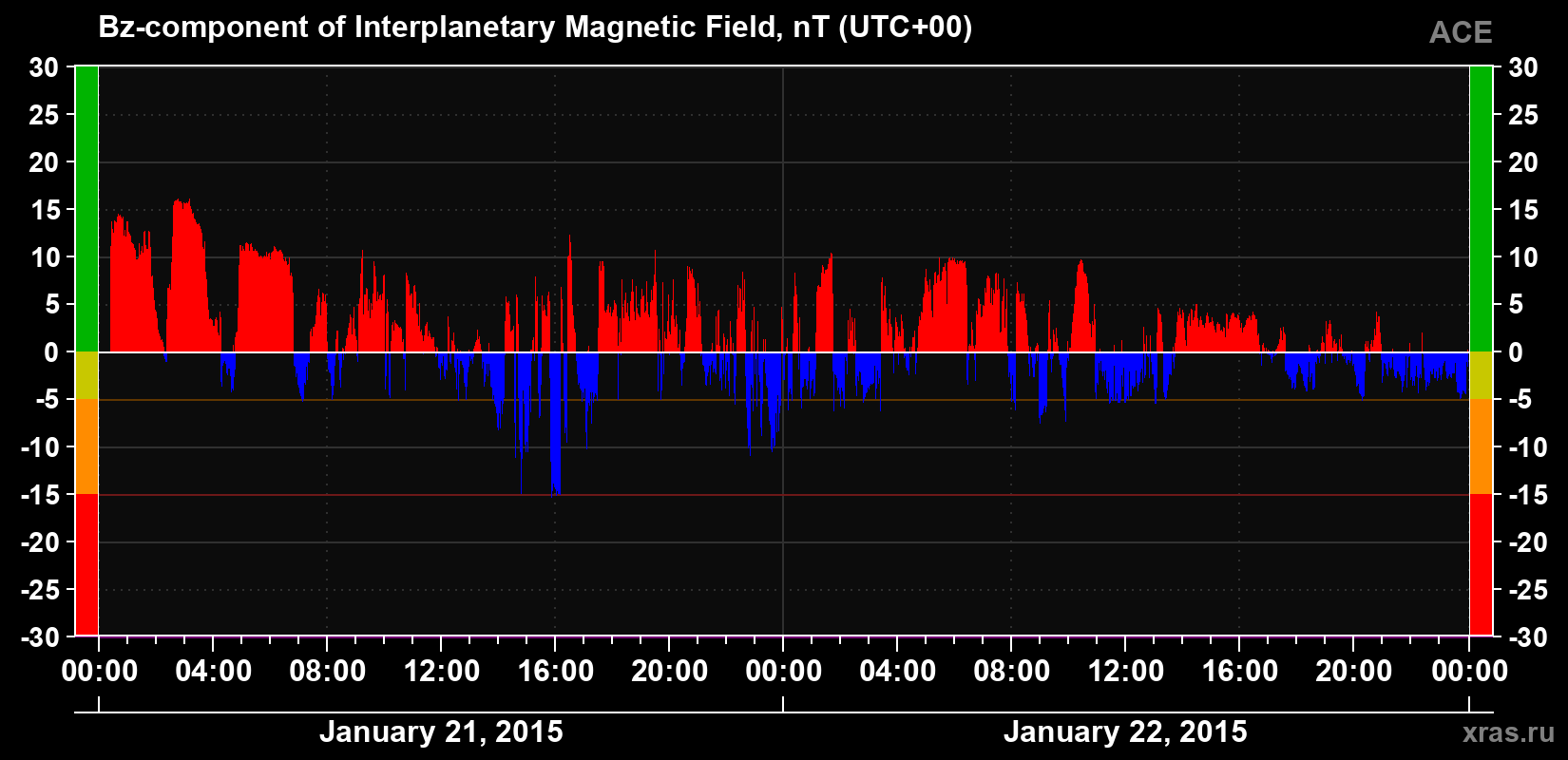Select the "January 22, 2015" date label
The image size is (1568, 760).
tap(1125, 732)
